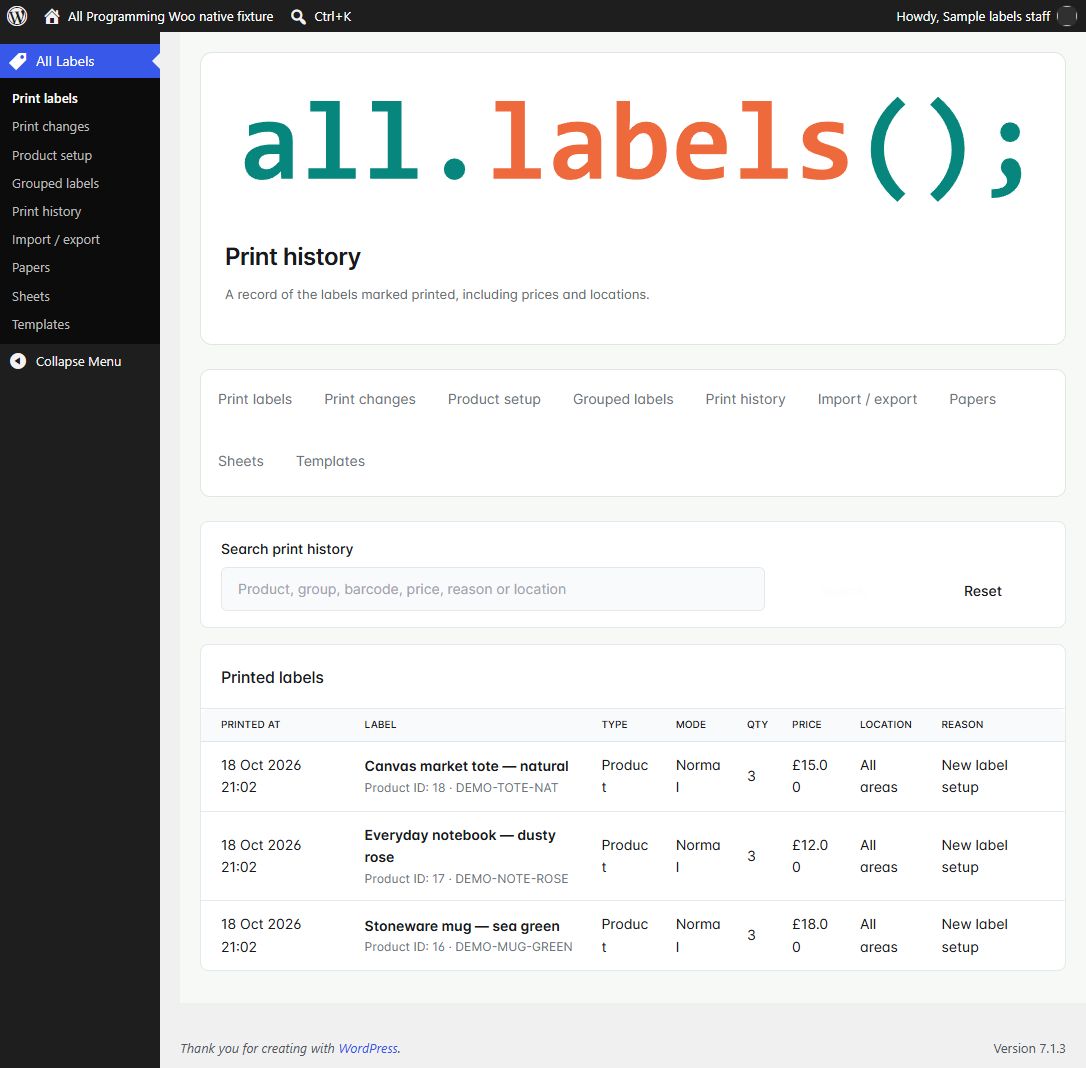Viewport: 1086px width, 1068px height.
Task: Click the REASON column header
Action: point(962,724)
